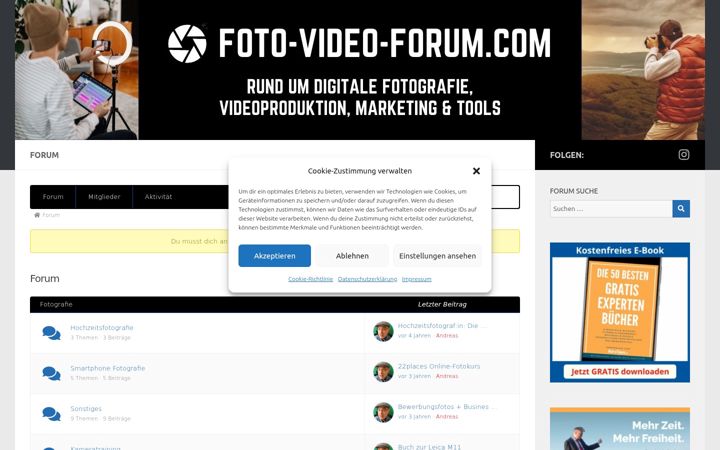Click the Forum breadcrumb text

coord(51,215)
